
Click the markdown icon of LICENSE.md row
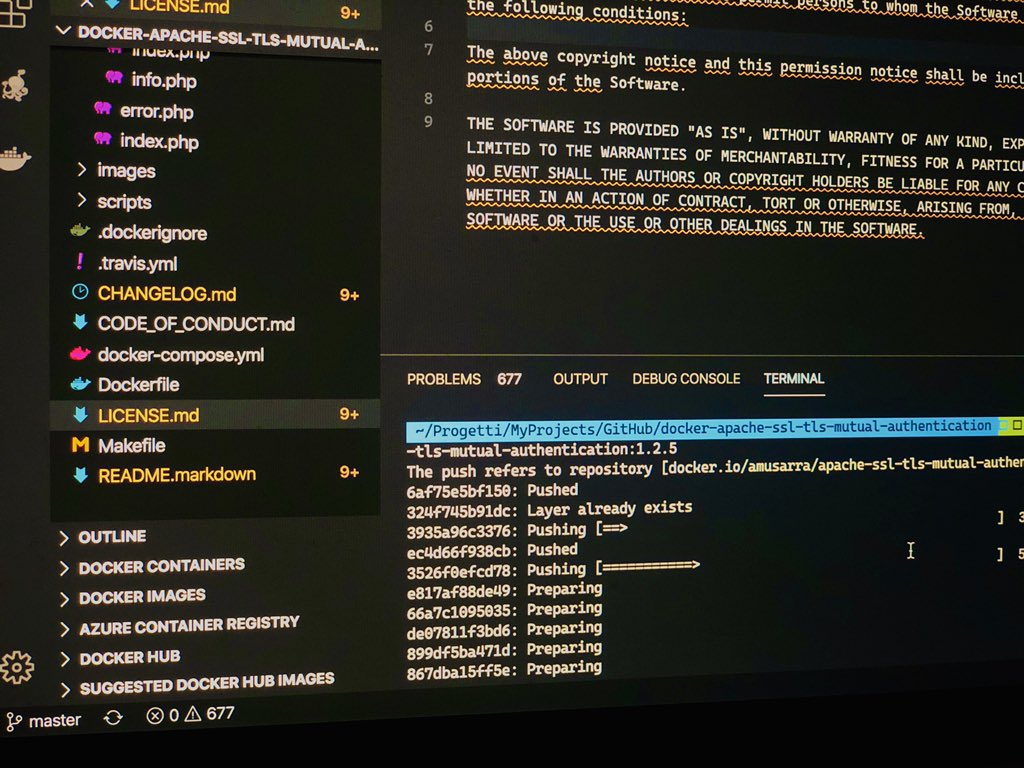pyautogui.click(x=80, y=414)
